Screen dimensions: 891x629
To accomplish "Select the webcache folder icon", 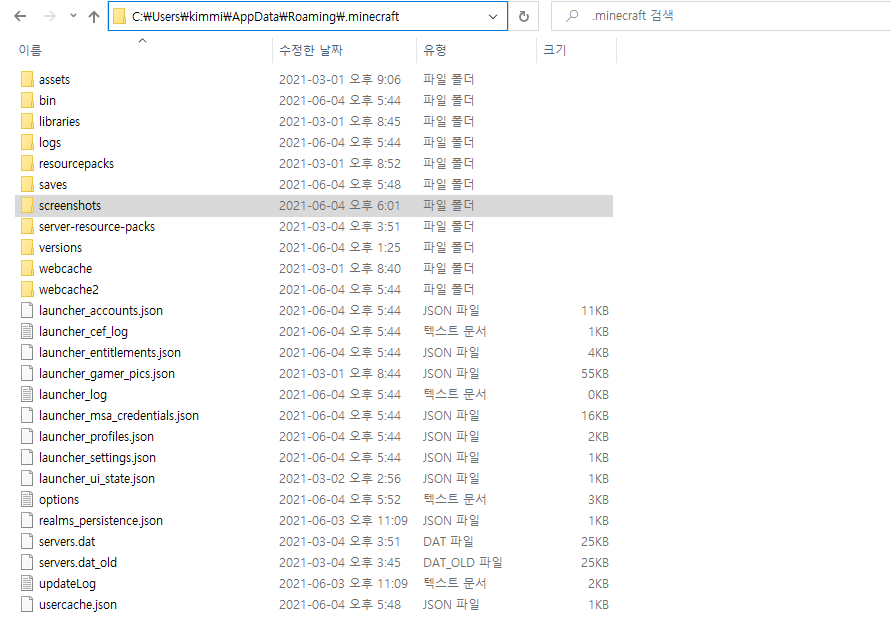I will [27, 269].
